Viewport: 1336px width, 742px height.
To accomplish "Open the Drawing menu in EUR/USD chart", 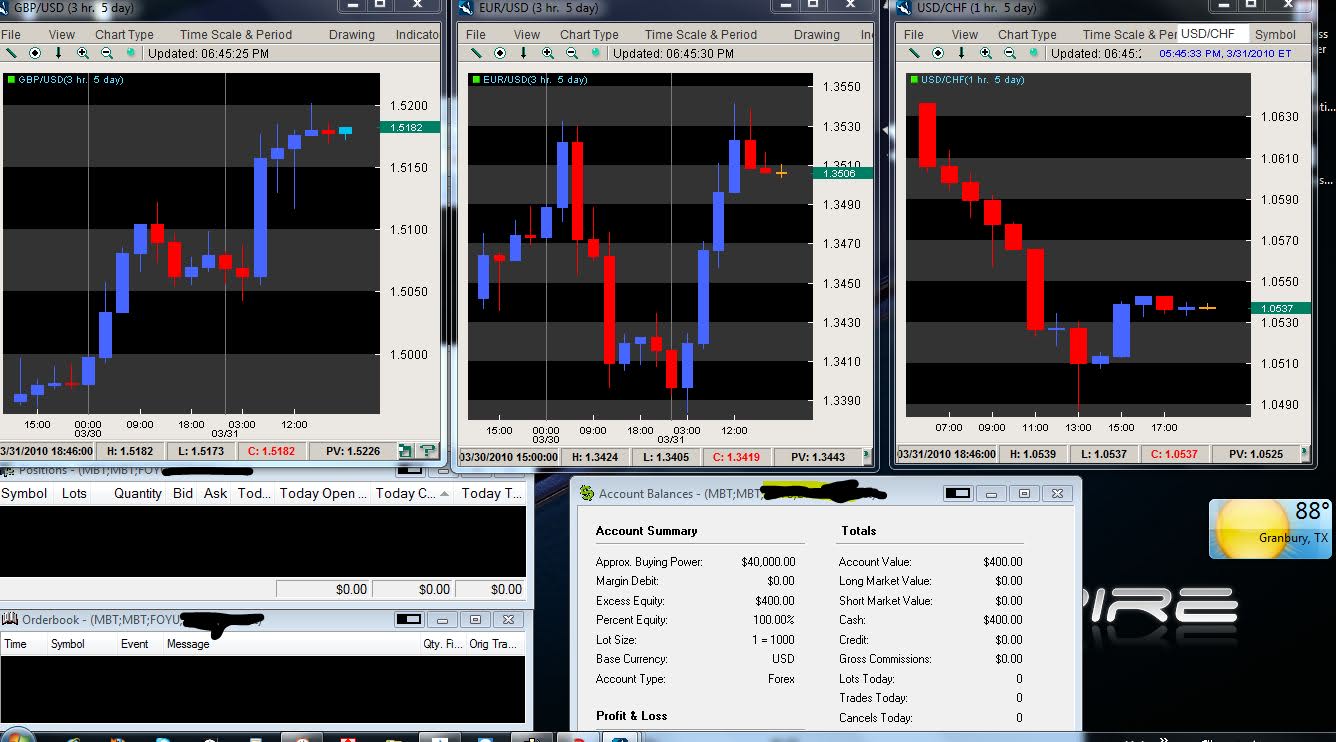I will click(x=817, y=34).
